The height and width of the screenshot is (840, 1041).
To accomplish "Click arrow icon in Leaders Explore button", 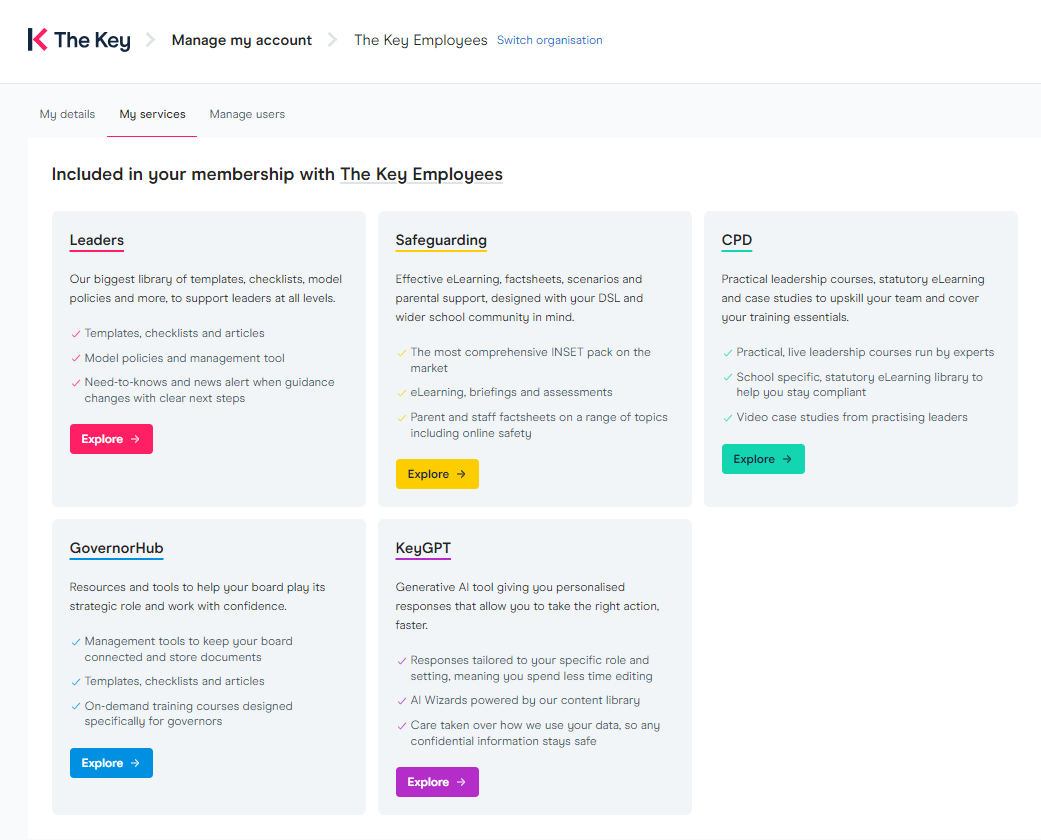I will click(135, 439).
